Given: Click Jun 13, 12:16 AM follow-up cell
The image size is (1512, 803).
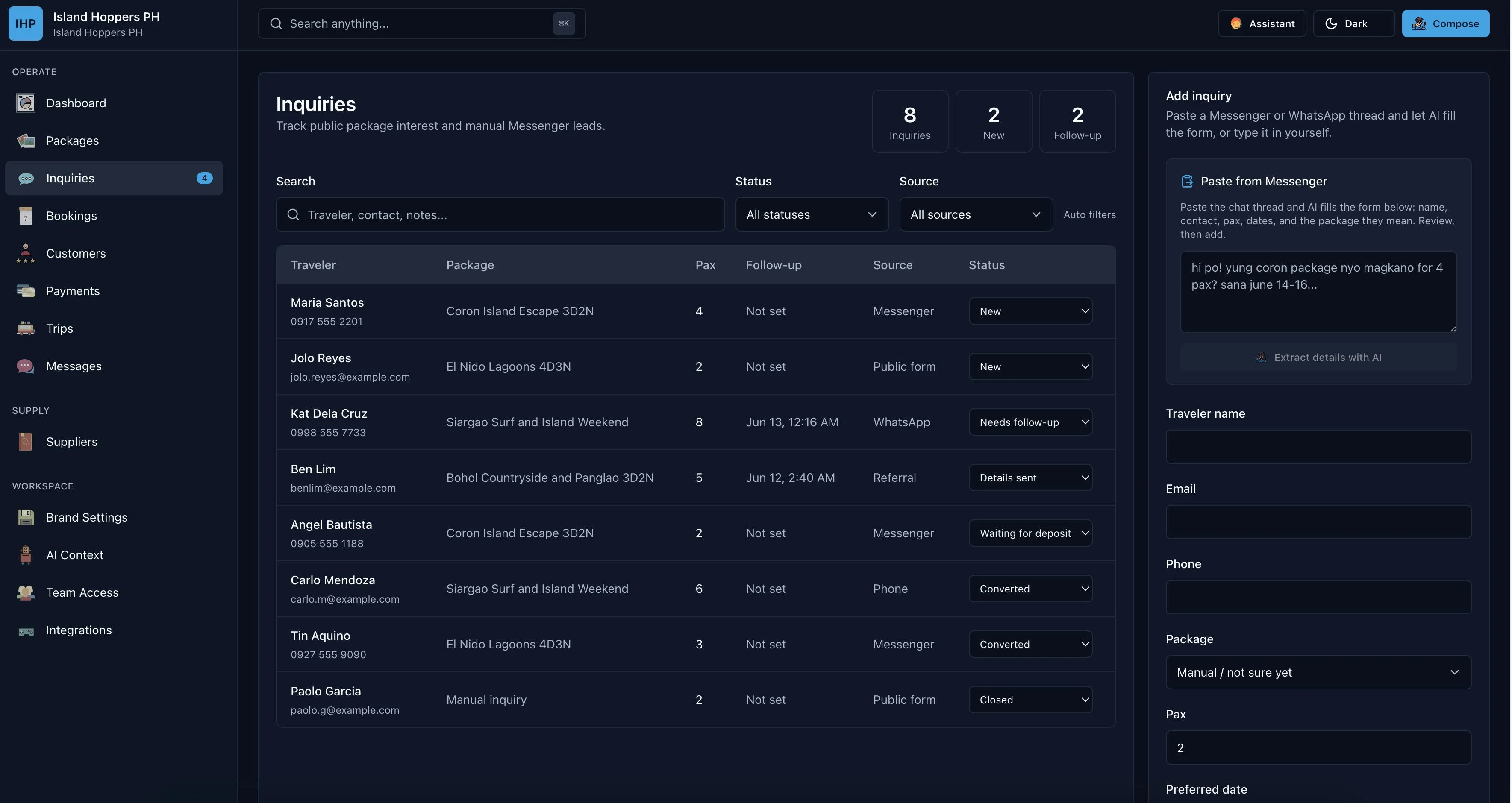Looking at the screenshot, I should click(792, 422).
